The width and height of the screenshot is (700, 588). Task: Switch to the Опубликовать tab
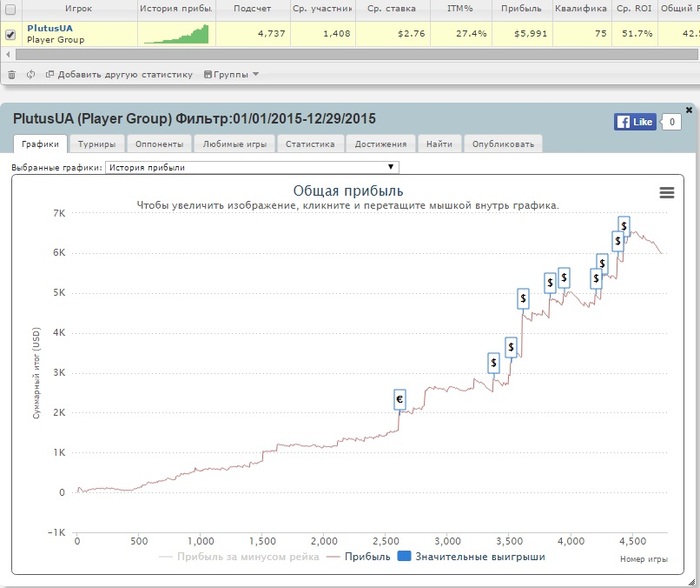[x=503, y=144]
